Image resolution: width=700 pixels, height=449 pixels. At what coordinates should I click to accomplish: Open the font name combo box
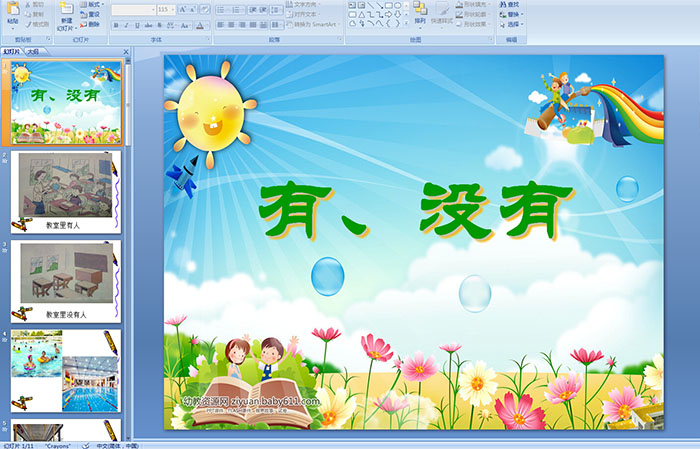[133, 9]
